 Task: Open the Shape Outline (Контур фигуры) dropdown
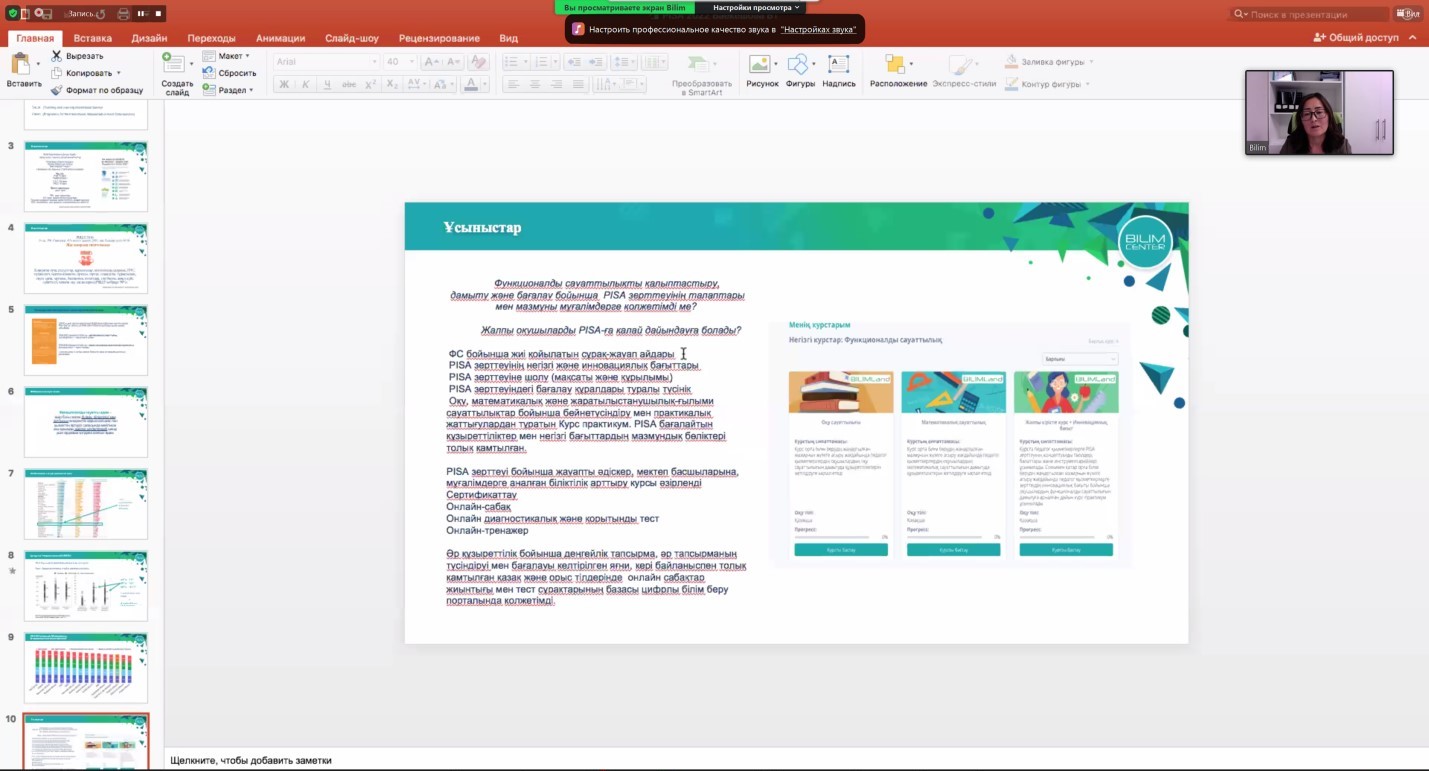[x=1090, y=85]
